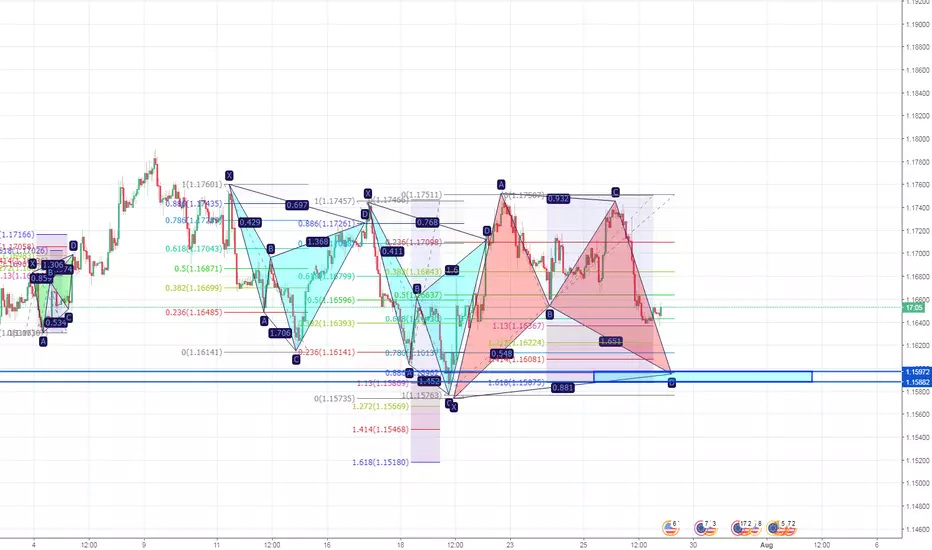932x550 pixels.
Task: Select the 0.548 ratio label
Action: click(502, 354)
